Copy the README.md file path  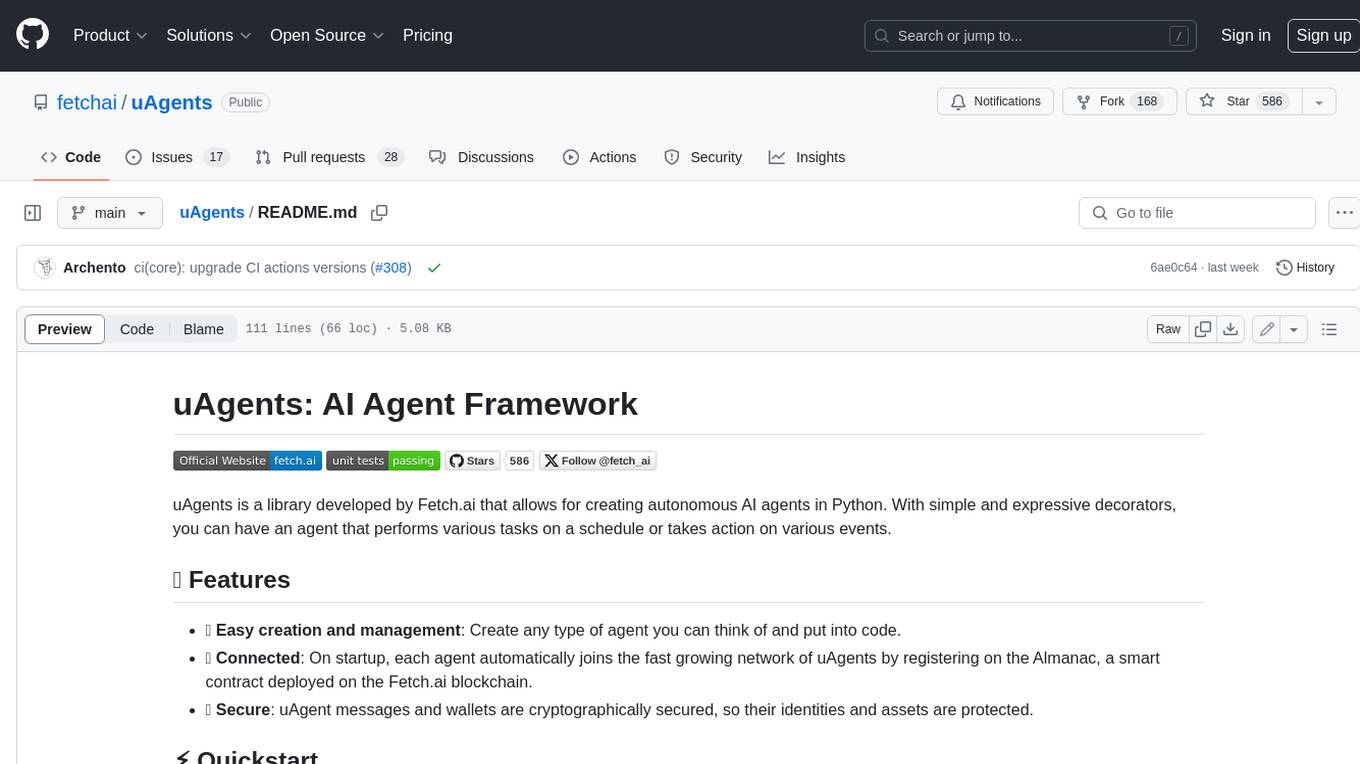point(379,212)
